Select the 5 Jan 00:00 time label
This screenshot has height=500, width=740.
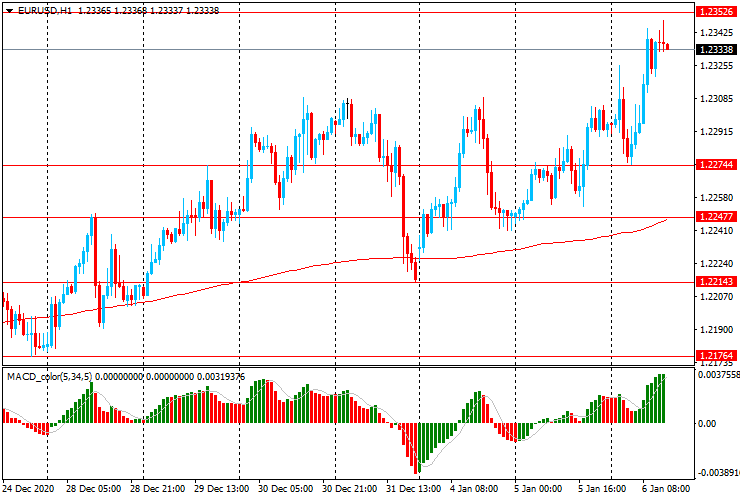[538, 488]
